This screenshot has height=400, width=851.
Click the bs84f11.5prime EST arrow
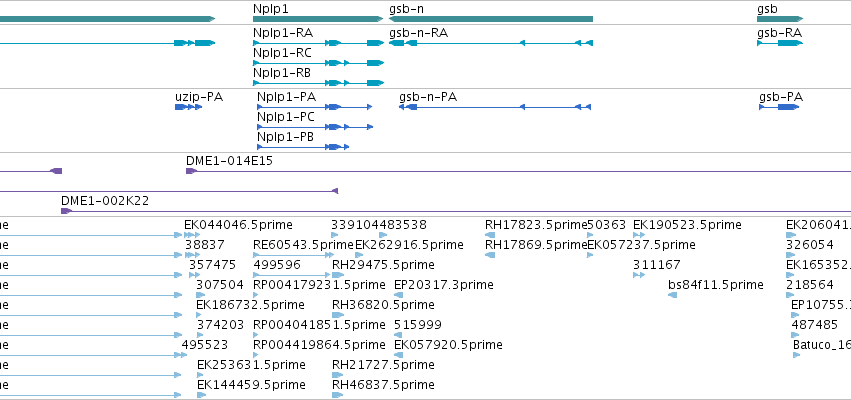click(x=672, y=295)
